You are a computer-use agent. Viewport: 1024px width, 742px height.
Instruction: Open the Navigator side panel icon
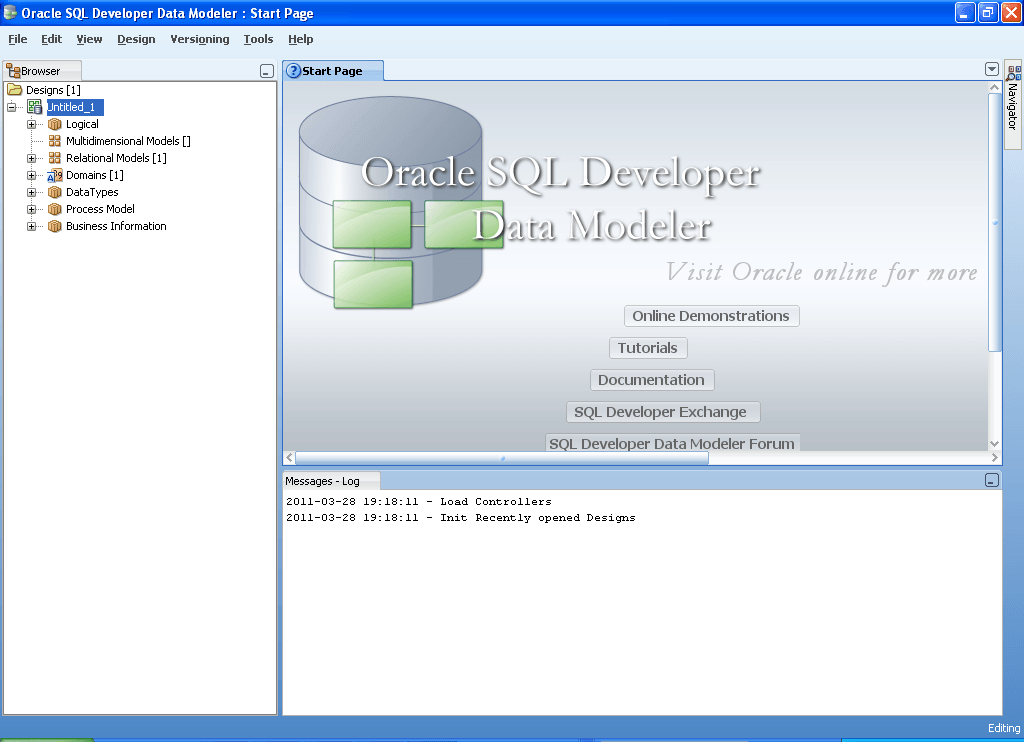click(x=1013, y=73)
